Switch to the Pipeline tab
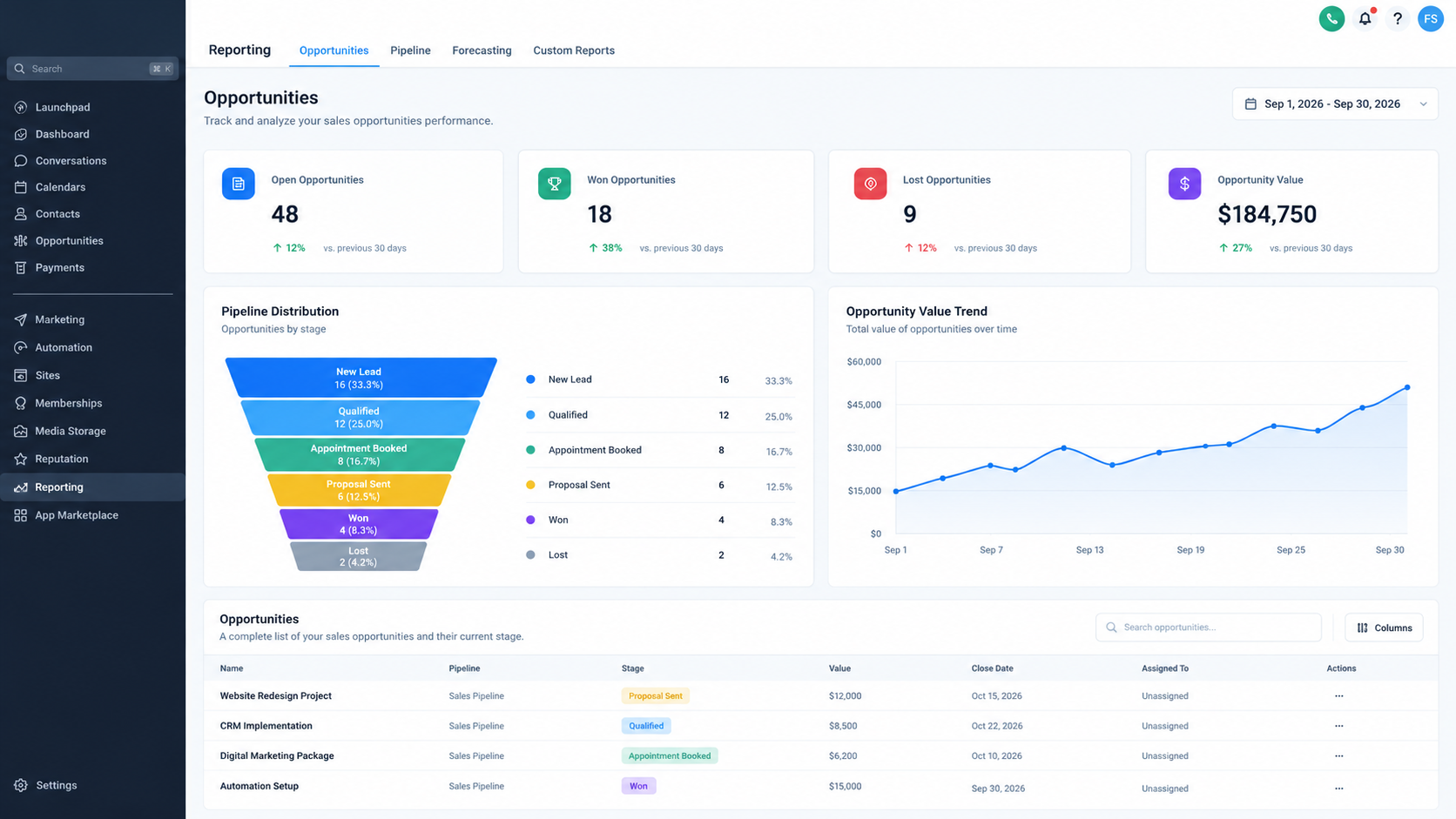Image resolution: width=1456 pixels, height=819 pixels. (410, 50)
